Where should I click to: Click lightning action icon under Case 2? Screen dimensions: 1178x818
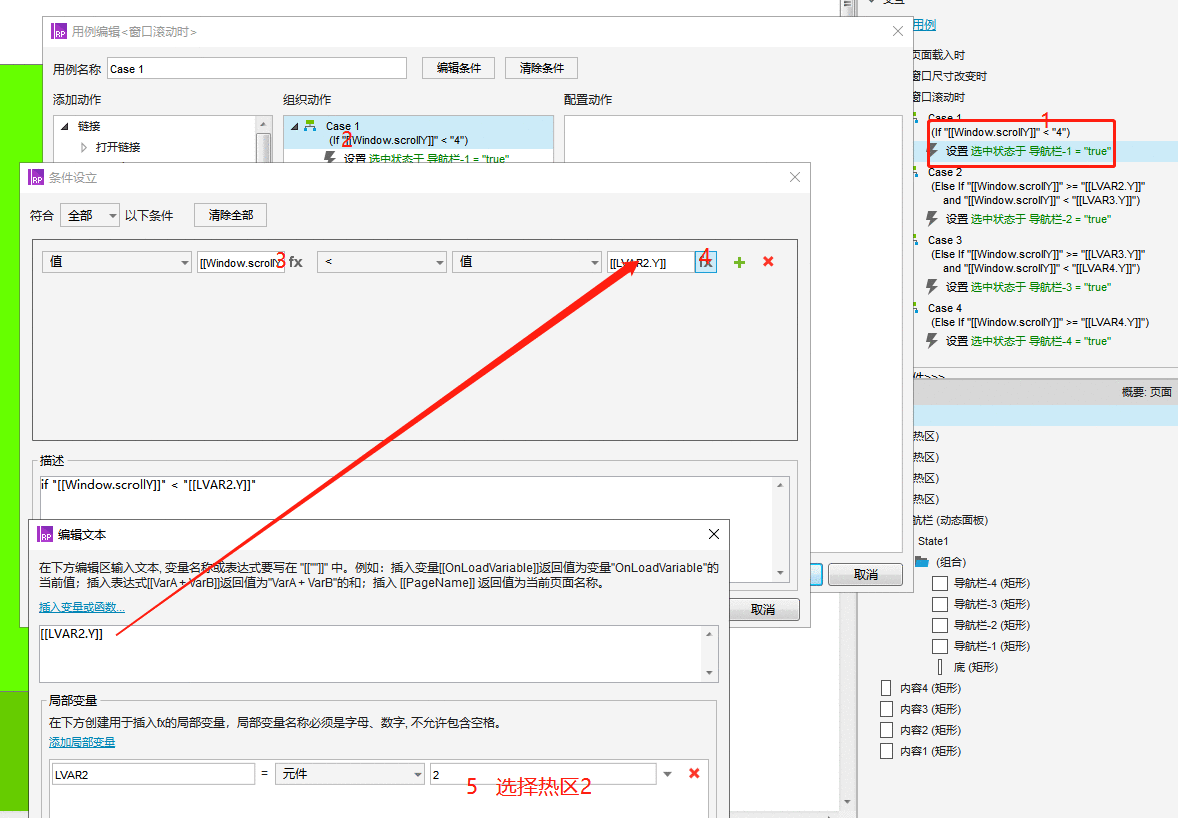coord(932,219)
